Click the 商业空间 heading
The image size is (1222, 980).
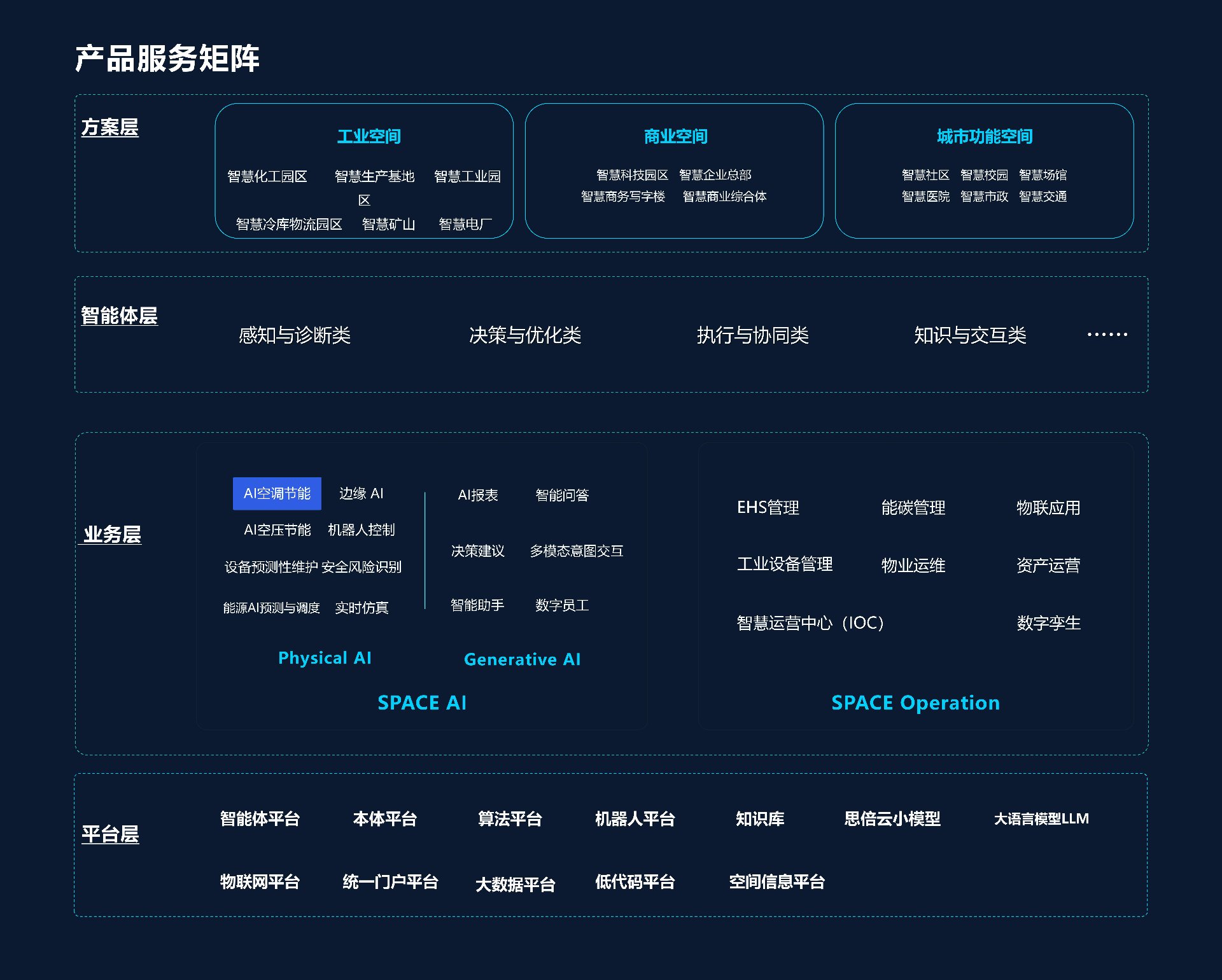click(x=676, y=136)
